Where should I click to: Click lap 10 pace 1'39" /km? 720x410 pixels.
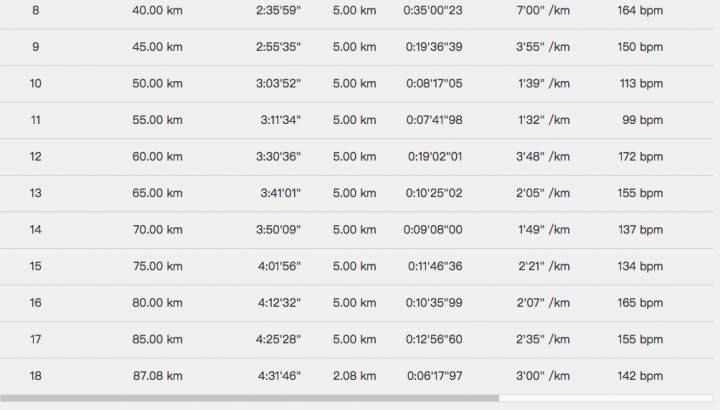[544, 84]
